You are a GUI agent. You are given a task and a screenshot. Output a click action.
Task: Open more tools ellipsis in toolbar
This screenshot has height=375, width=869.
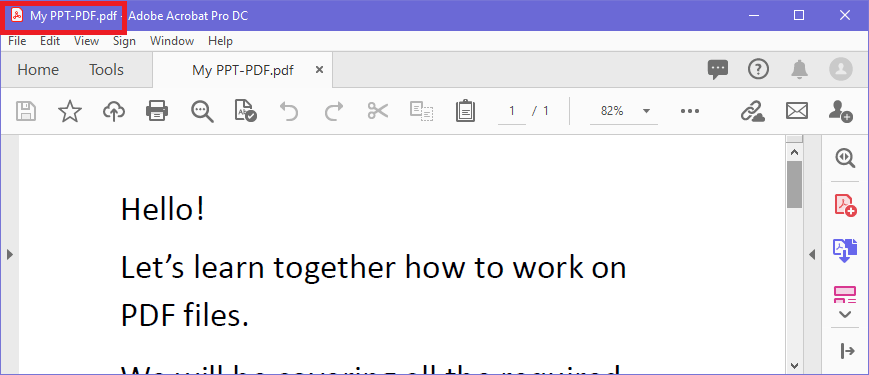point(689,111)
